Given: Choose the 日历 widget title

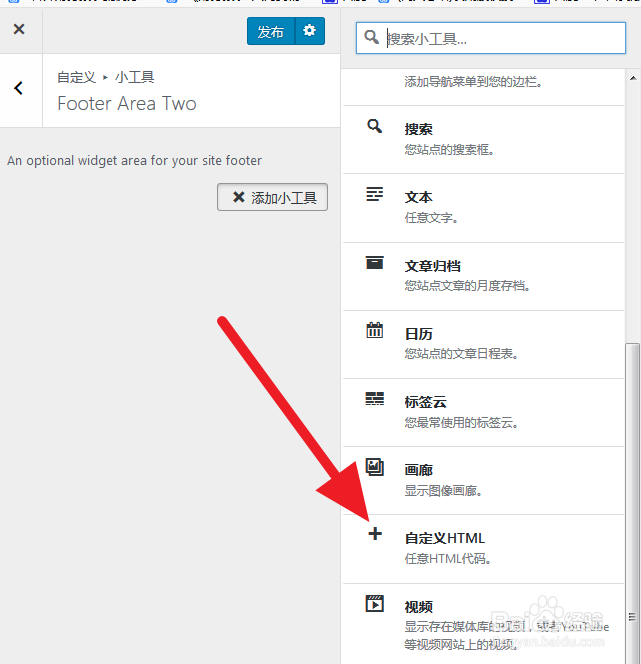Looking at the screenshot, I should [418, 334].
